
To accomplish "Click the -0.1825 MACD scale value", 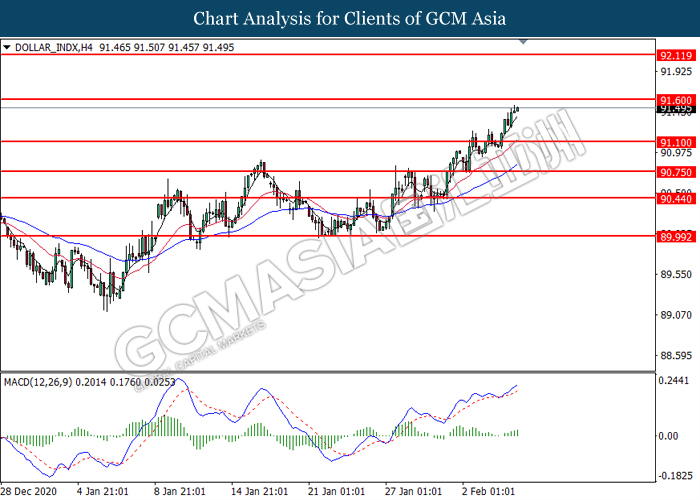I will 675,476.
